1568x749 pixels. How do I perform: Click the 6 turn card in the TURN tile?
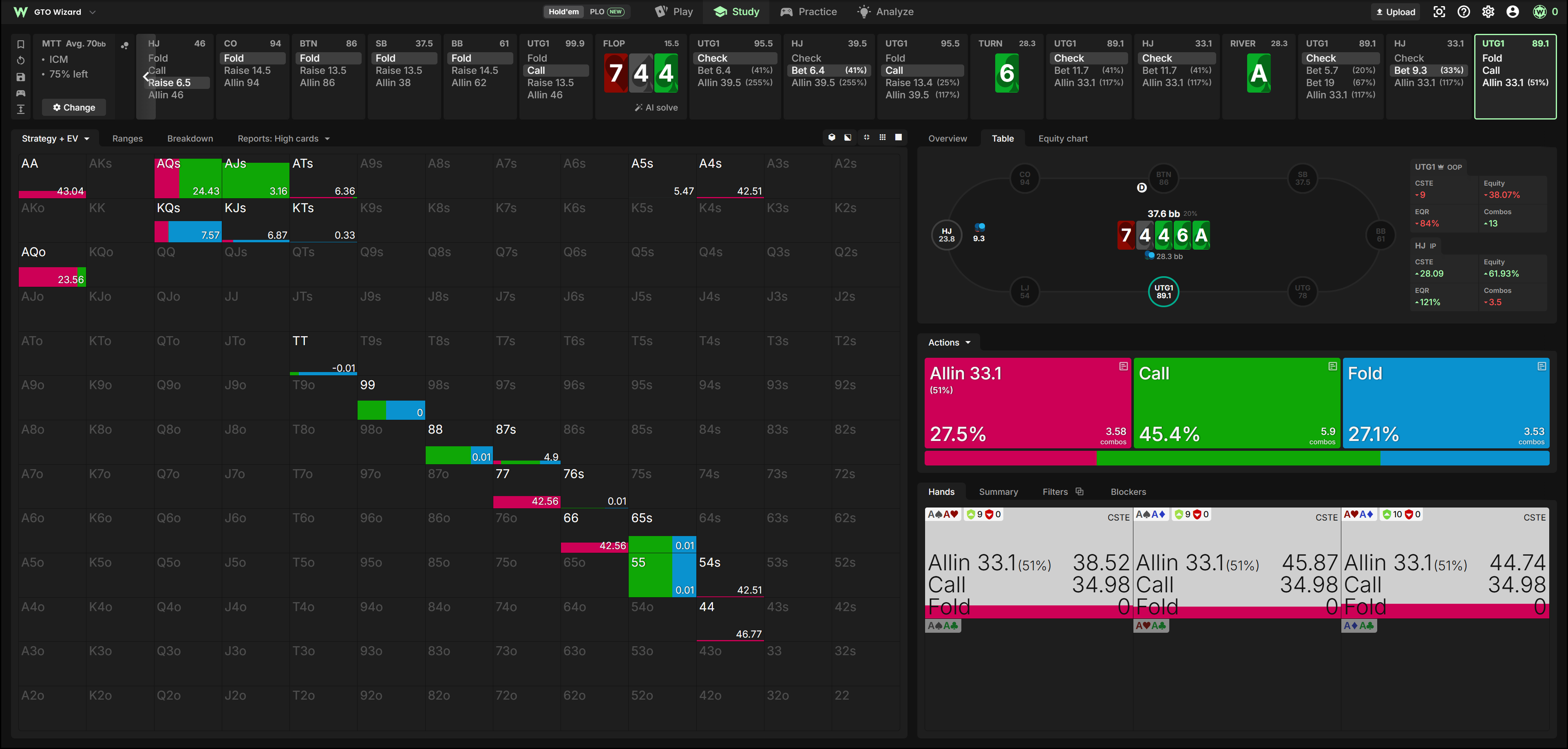click(x=1006, y=73)
